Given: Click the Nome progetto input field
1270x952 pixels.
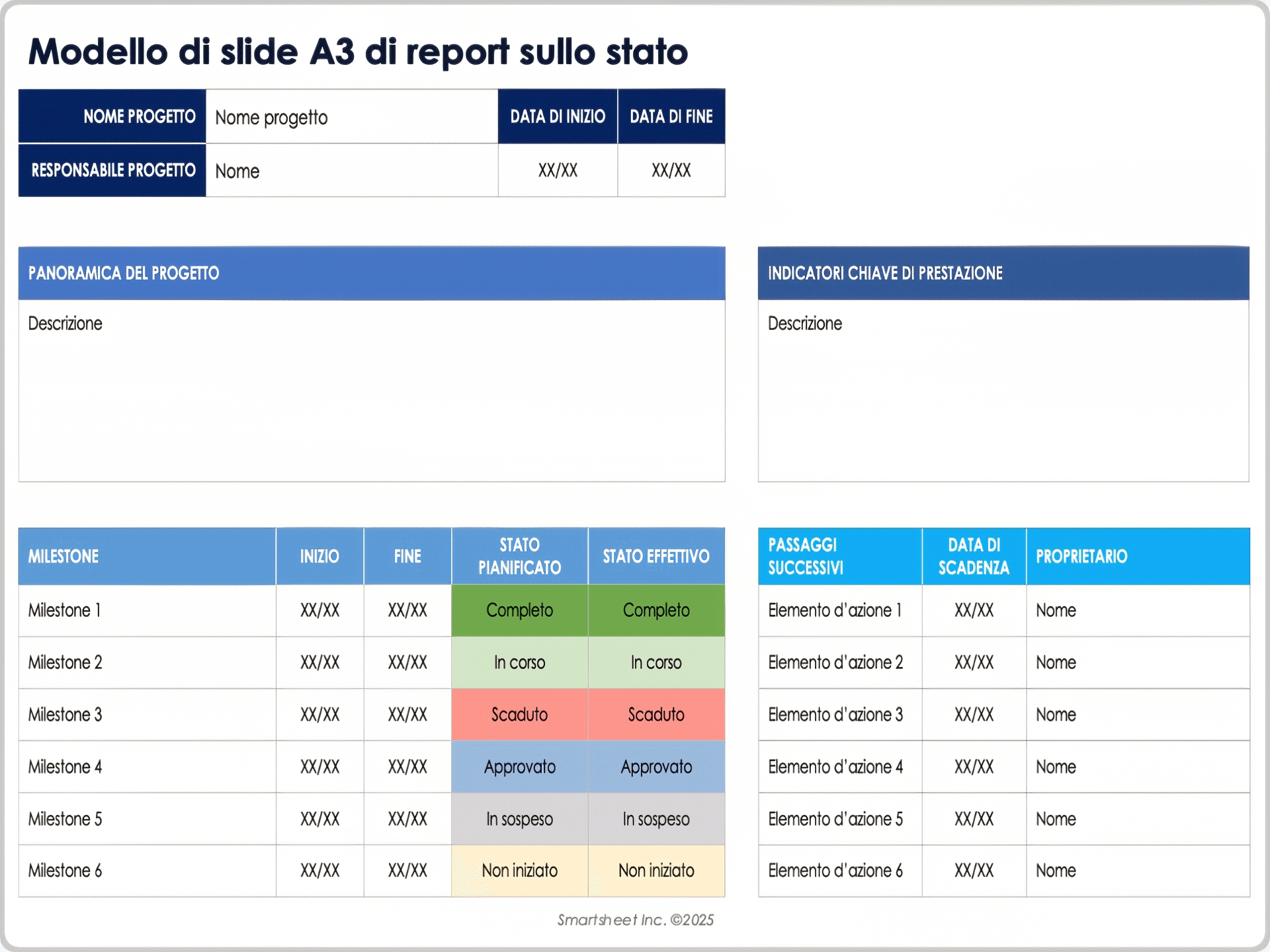Looking at the screenshot, I should coord(351,117).
